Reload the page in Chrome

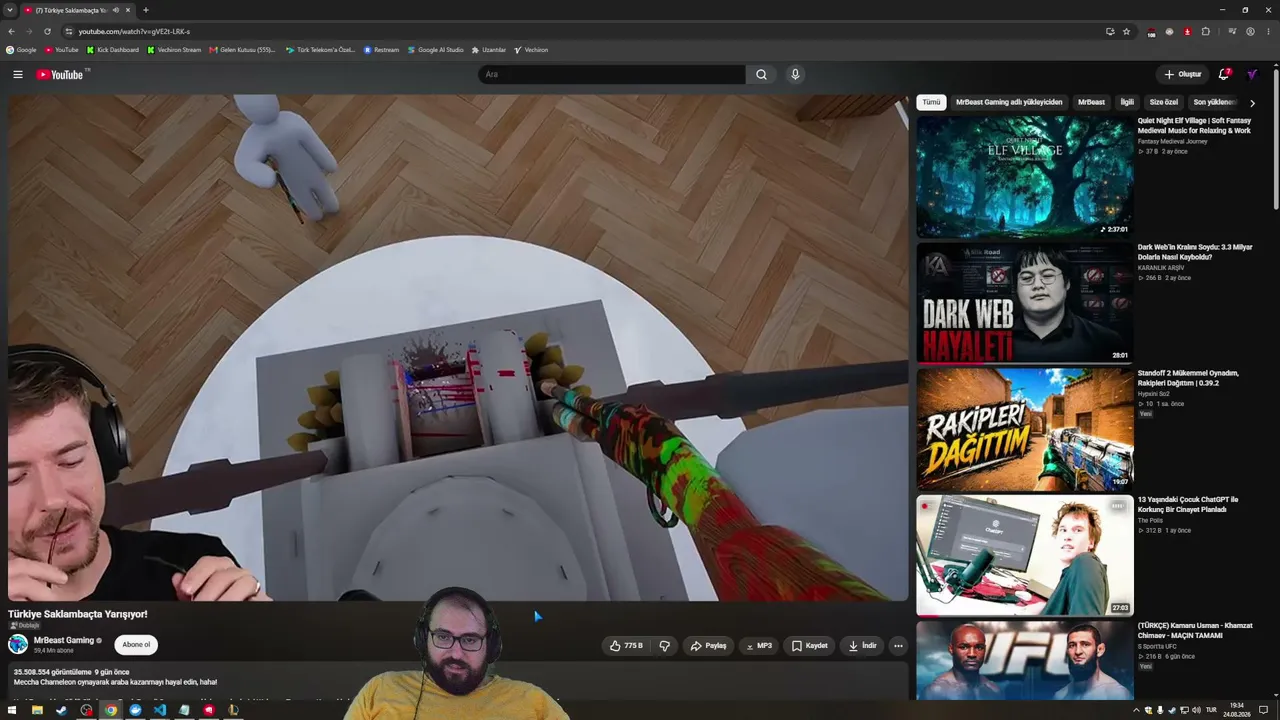(x=47, y=31)
